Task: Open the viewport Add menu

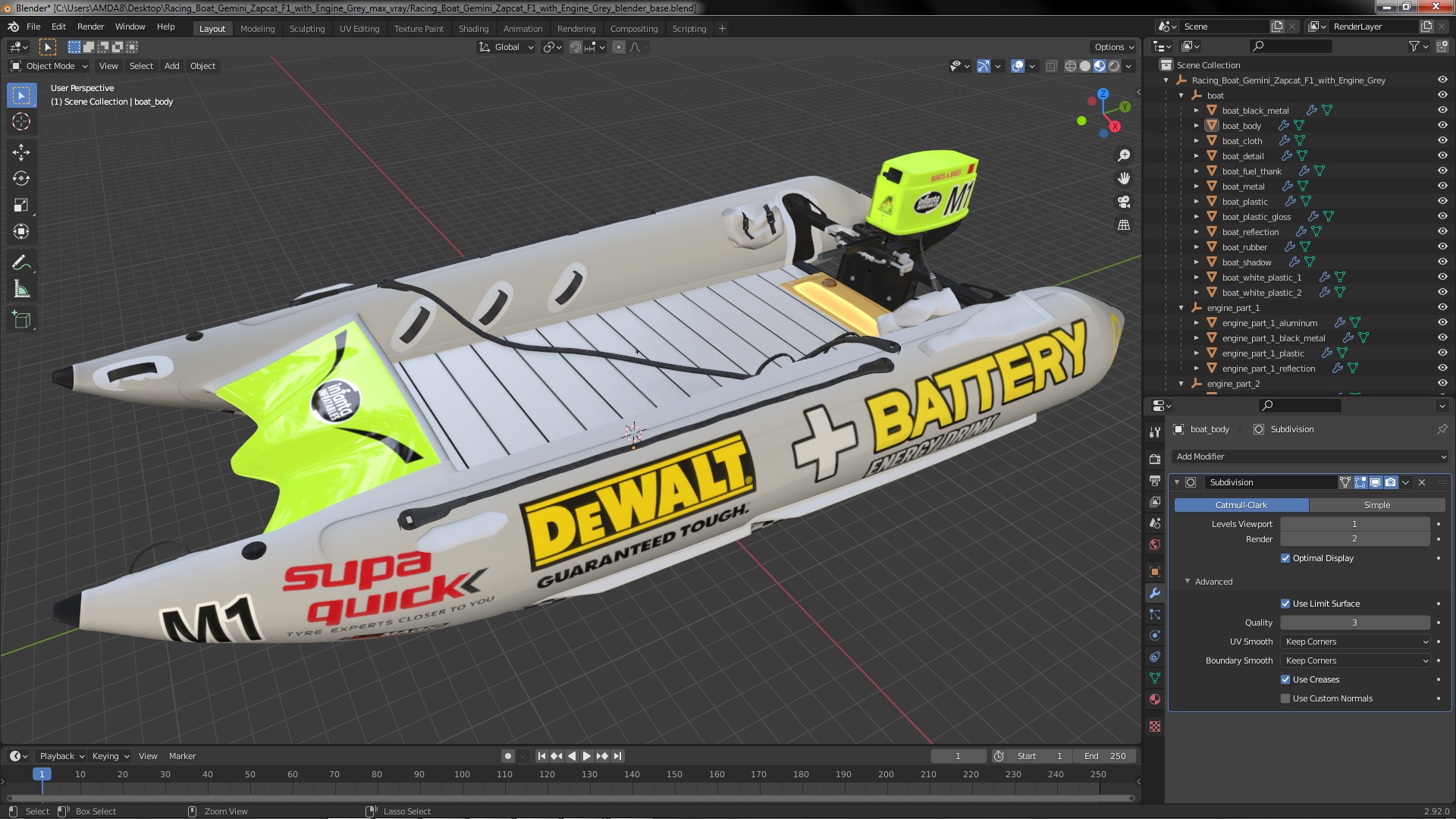Action: click(x=172, y=66)
